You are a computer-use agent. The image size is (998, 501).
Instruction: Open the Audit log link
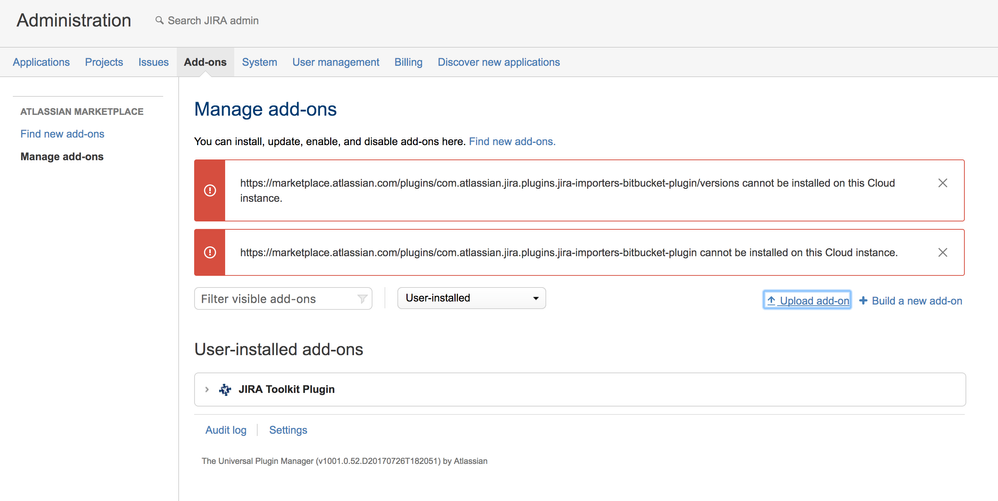tap(226, 430)
